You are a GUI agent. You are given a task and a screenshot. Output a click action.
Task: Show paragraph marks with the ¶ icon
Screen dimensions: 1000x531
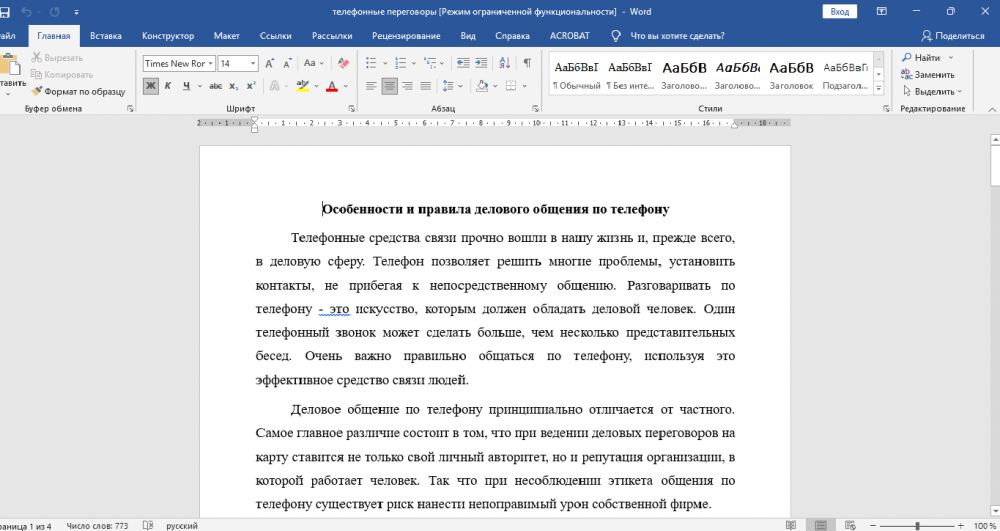pos(527,63)
